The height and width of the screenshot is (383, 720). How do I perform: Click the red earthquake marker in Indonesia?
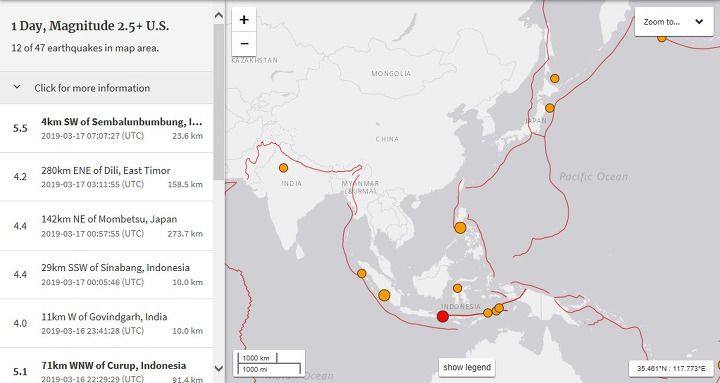(x=443, y=316)
